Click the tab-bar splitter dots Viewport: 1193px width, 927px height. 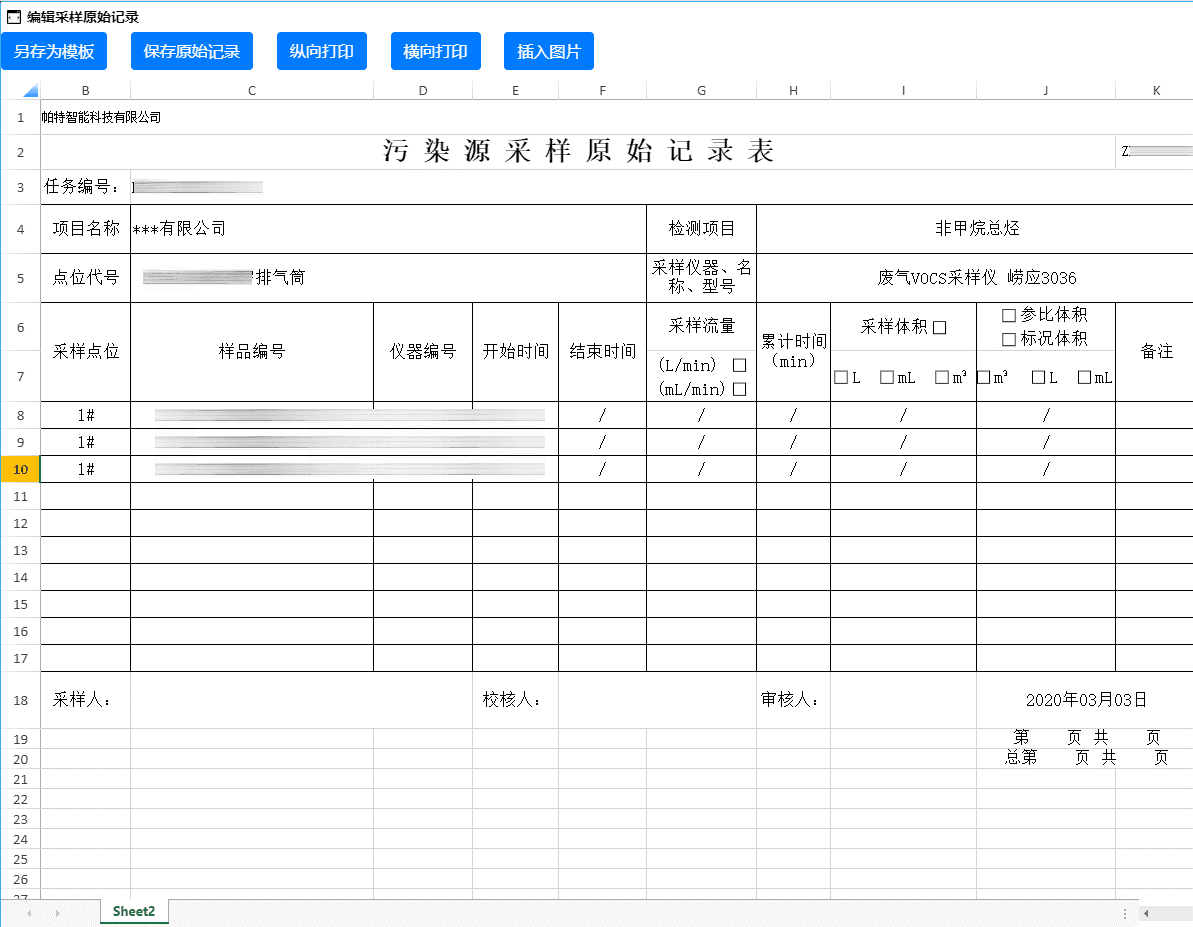coord(1125,913)
